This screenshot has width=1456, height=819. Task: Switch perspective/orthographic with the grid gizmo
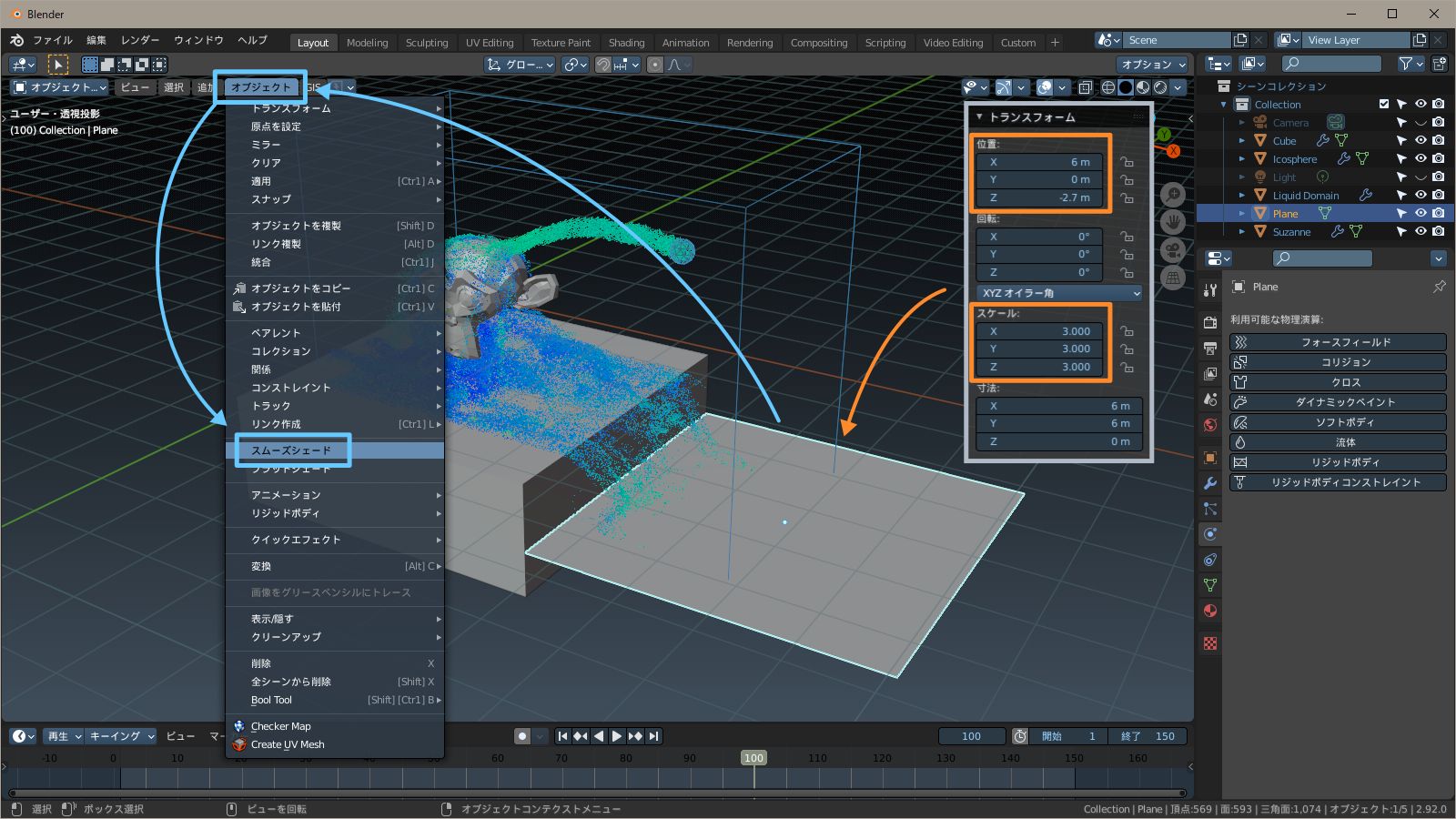click(x=1173, y=278)
